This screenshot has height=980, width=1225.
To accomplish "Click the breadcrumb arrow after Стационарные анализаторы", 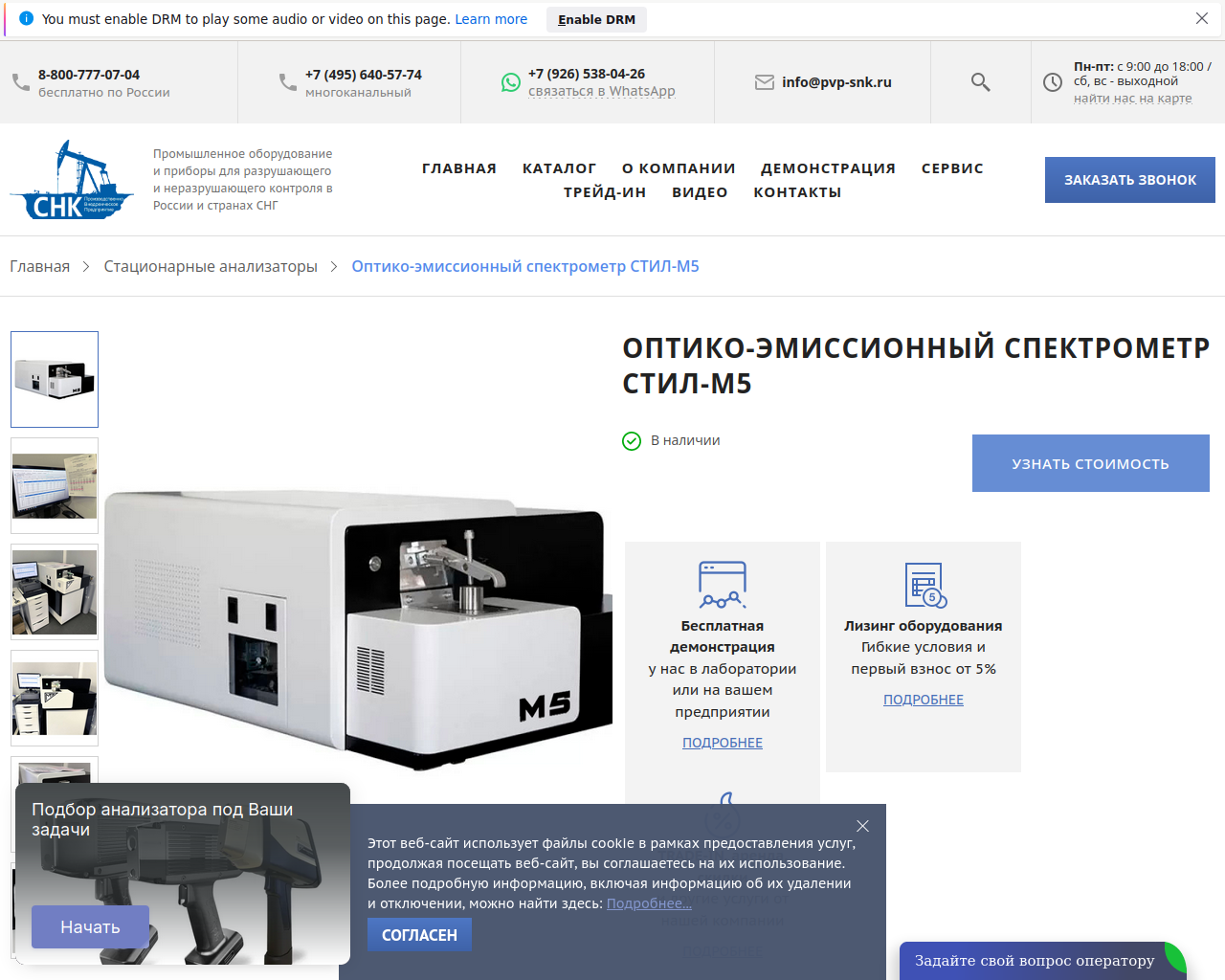I will click(x=333, y=266).
